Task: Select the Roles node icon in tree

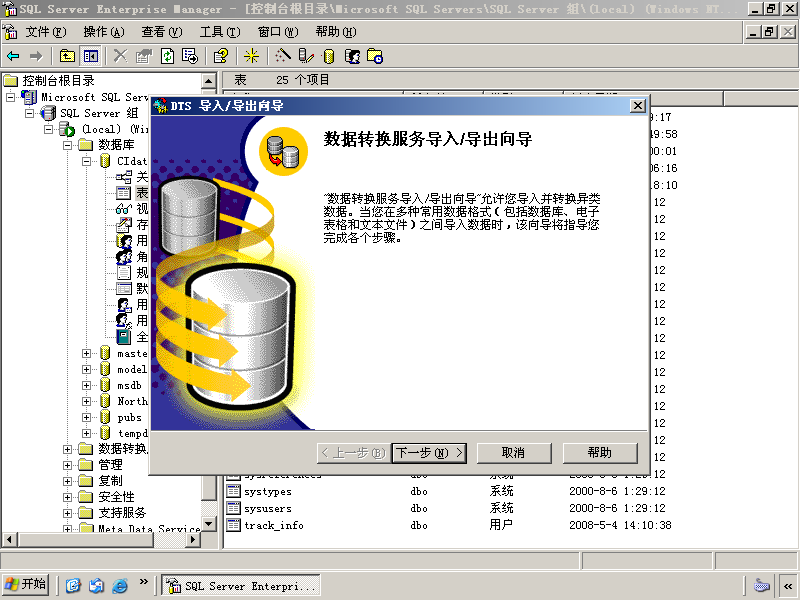Action: pyautogui.click(x=124, y=257)
